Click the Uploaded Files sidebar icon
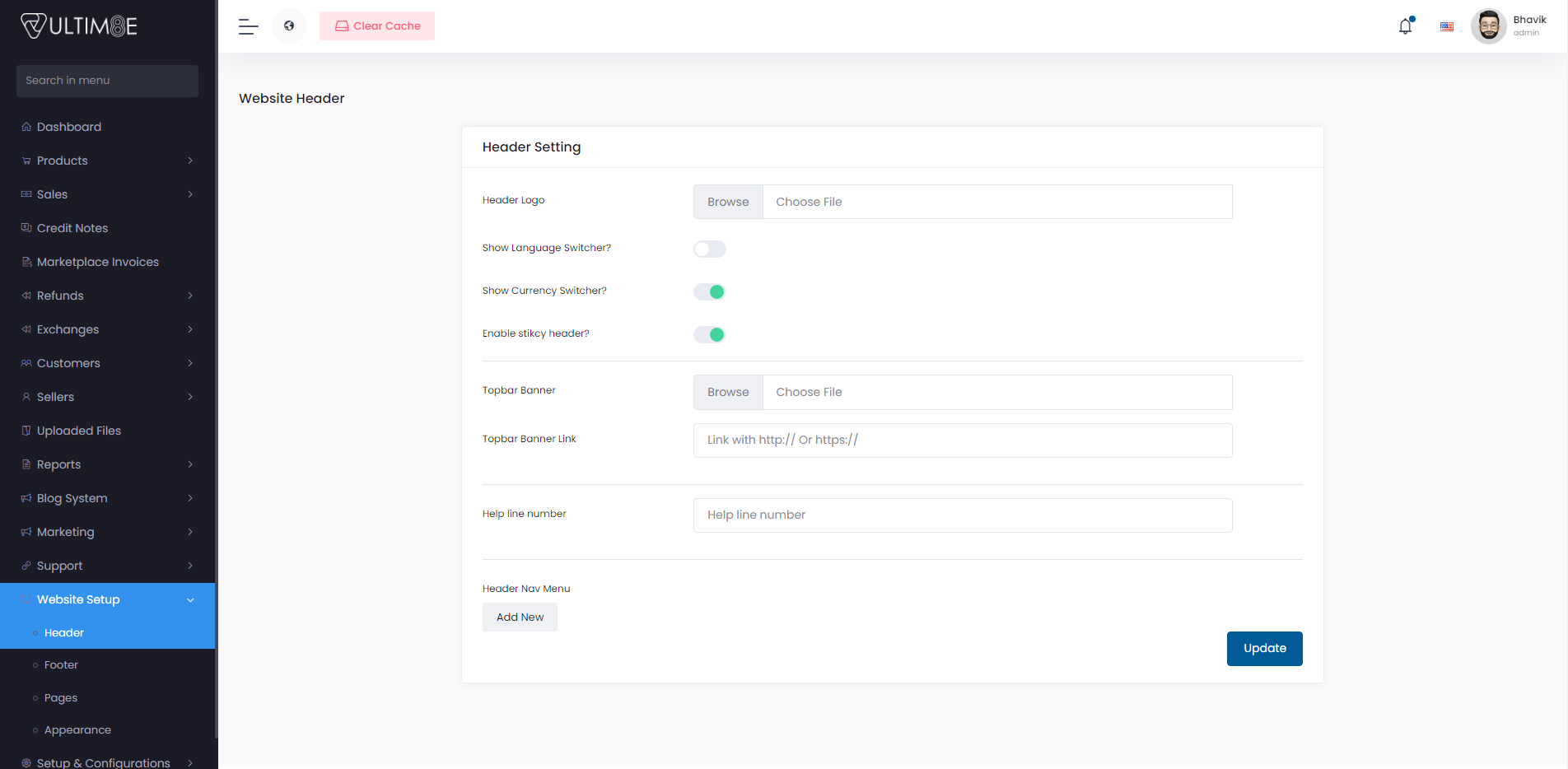Viewport: 1568px width, 769px height. (26, 431)
